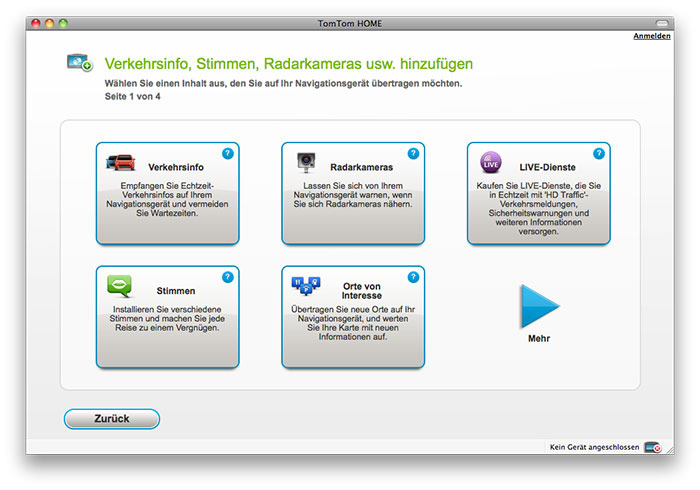Open the Stimmen voices card
This screenshot has width=700, height=490.
167,317
